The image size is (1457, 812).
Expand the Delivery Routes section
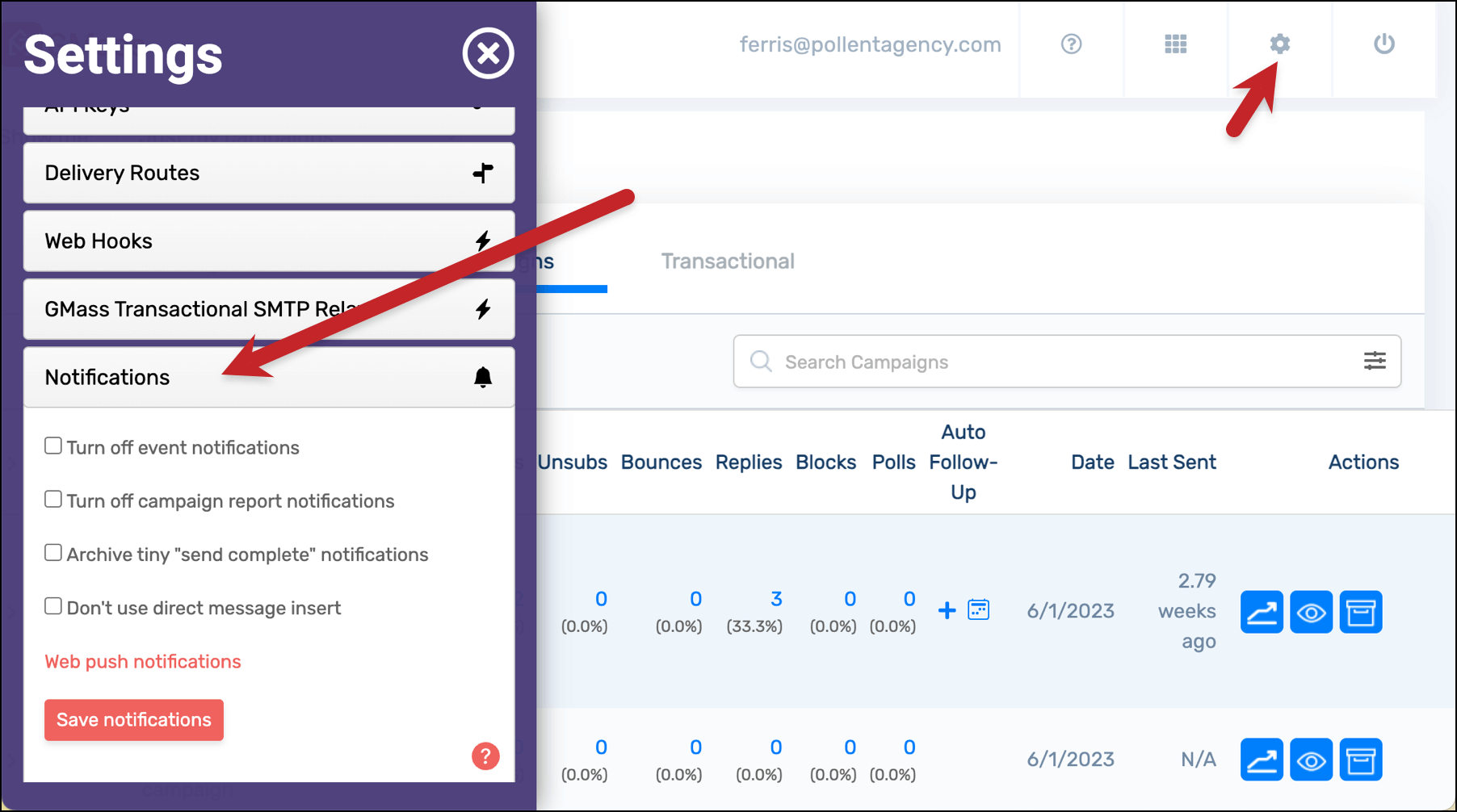[x=269, y=173]
